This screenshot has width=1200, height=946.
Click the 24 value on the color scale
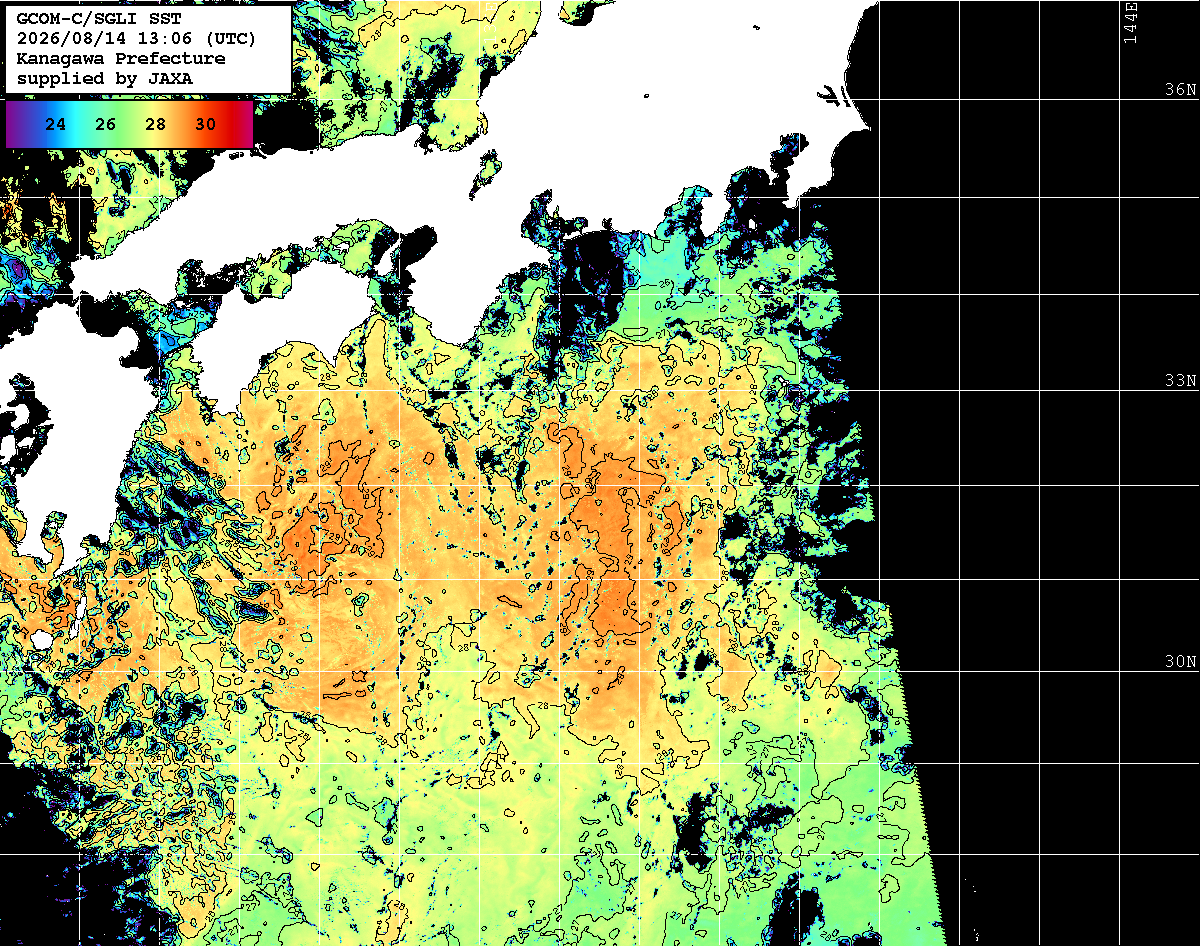pyautogui.click(x=56, y=124)
